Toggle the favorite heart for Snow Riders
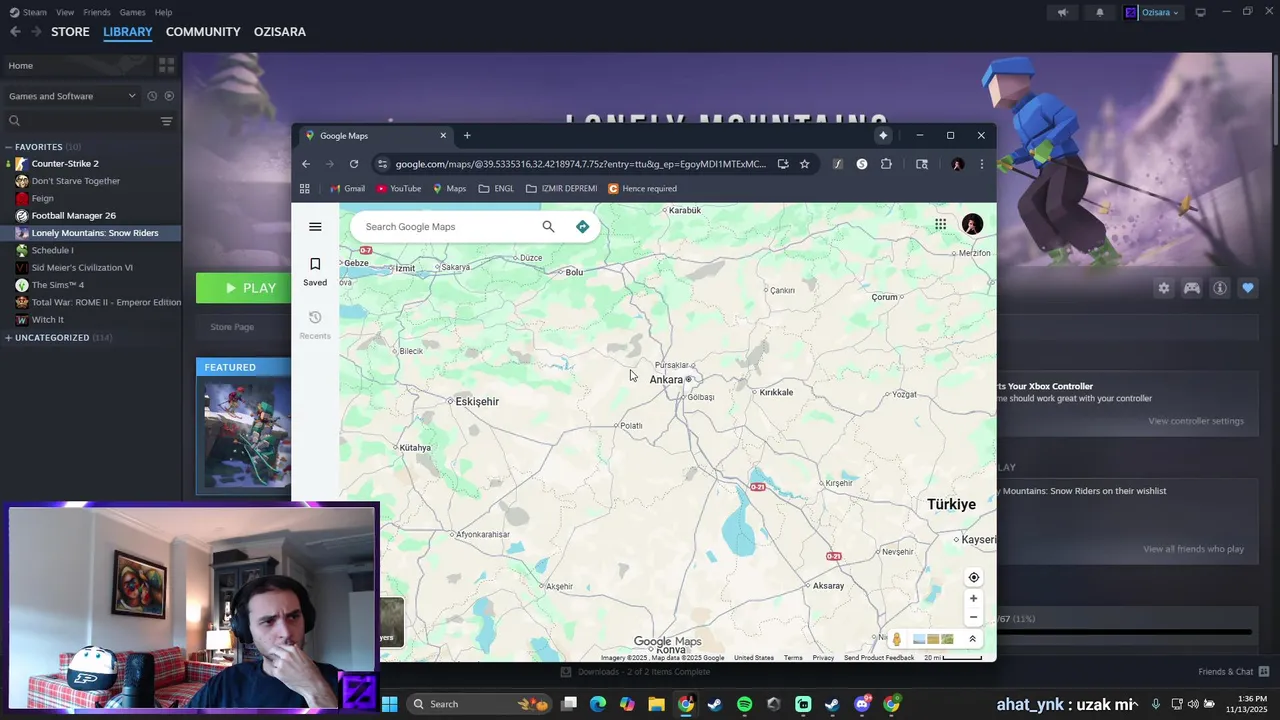This screenshot has width=1280, height=720. click(x=1248, y=288)
